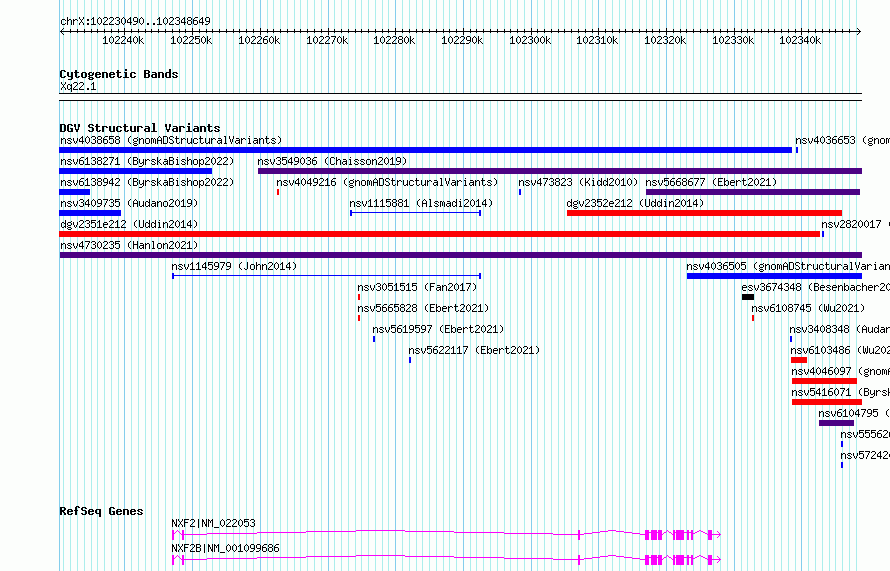Image resolution: width=890 pixels, height=571 pixels.
Task: Click nsv3051515 (Fan2017) label
Action: pos(417,287)
